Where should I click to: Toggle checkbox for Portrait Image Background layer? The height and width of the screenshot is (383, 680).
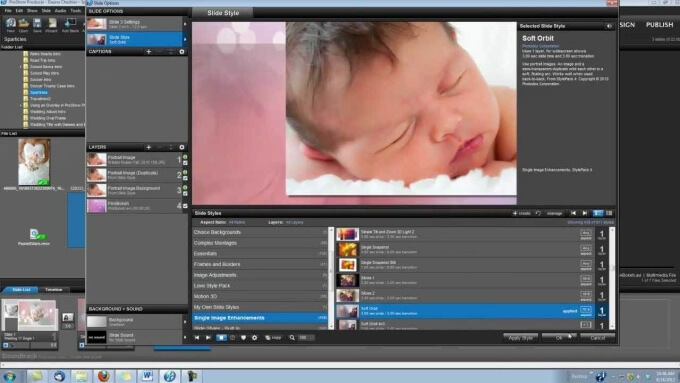(x=185, y=193)
